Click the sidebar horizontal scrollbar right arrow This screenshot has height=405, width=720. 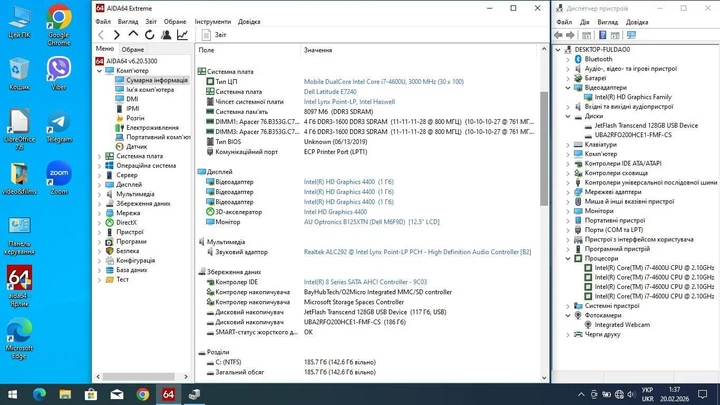tap(186, 377)
